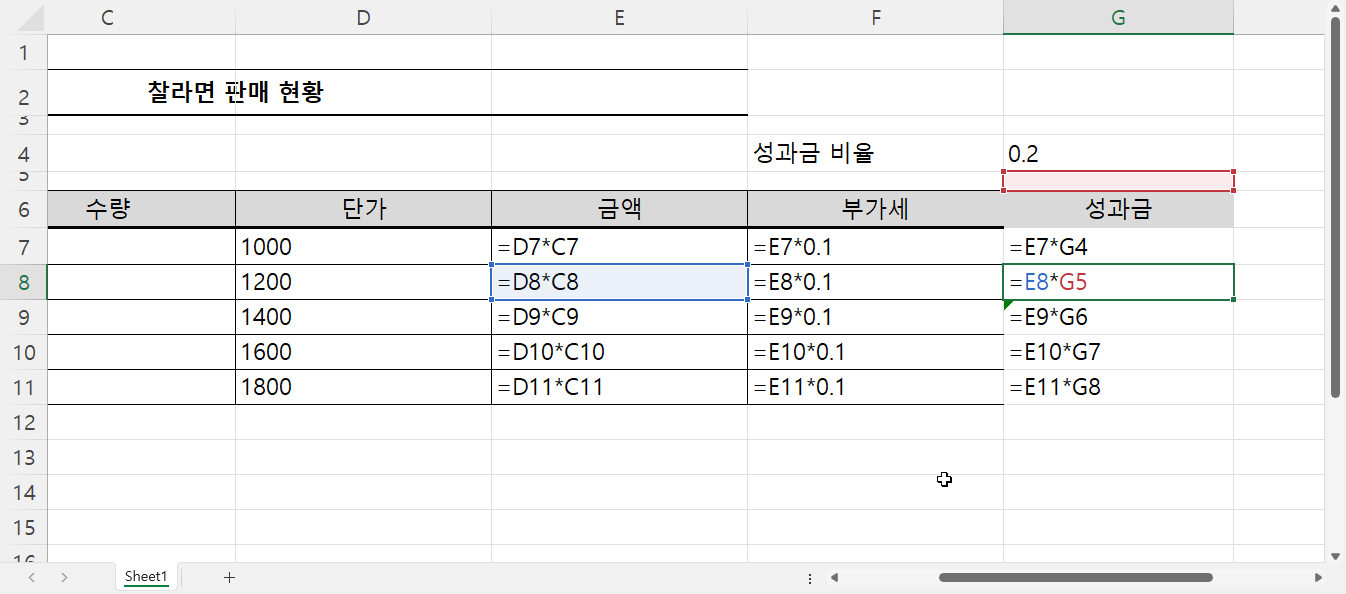Click the 수량 header cell
The height and width of the screenshot is (594, 1346).
141,209
